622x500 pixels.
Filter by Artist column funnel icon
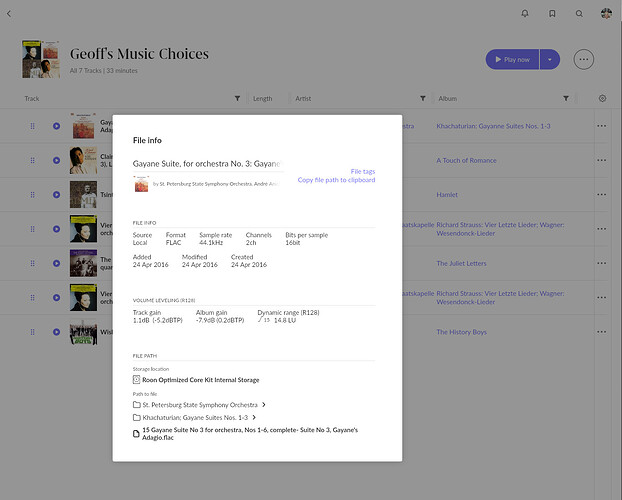[x=423, y=99]
